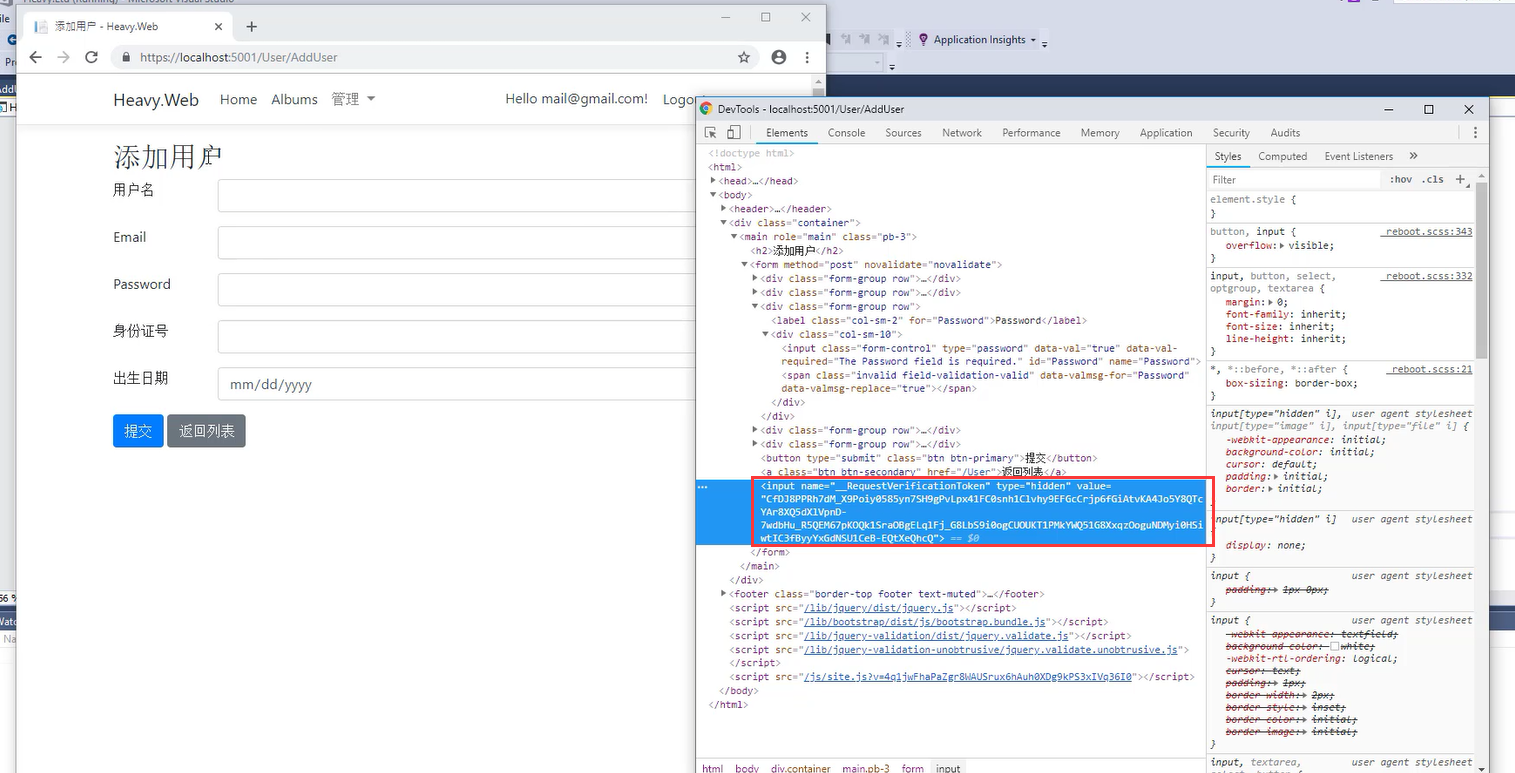Expand the header element node
This screenshot has height=773, width=1515.
coord(723,209)
